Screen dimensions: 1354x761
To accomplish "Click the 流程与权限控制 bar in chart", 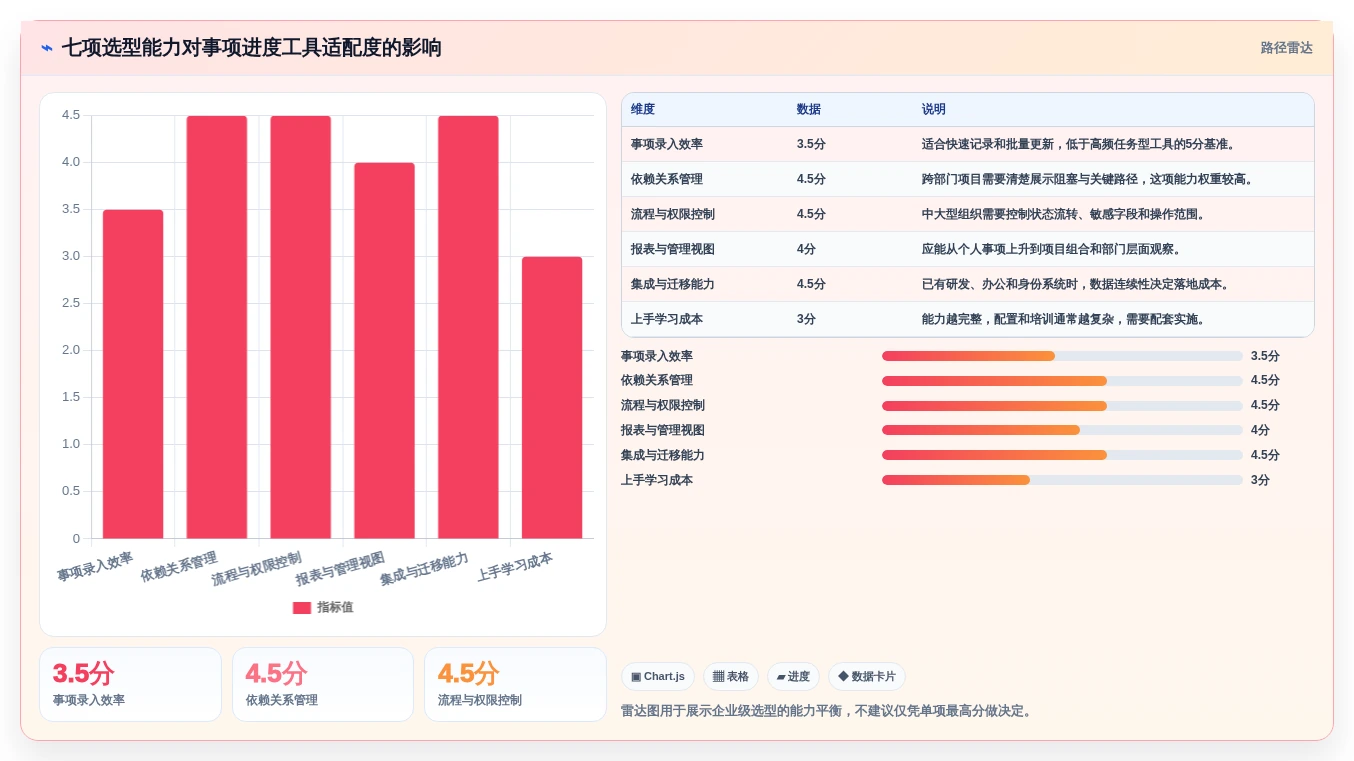I will (x=301, y=327).
